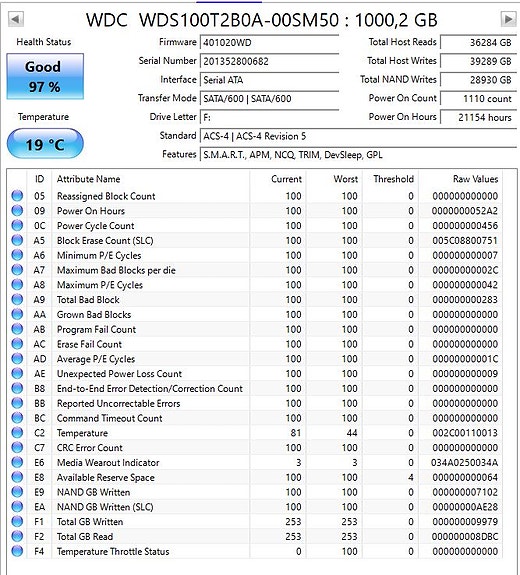Click status orb for Power On Hours row
520x575 pixels.
tap(17, 210)
